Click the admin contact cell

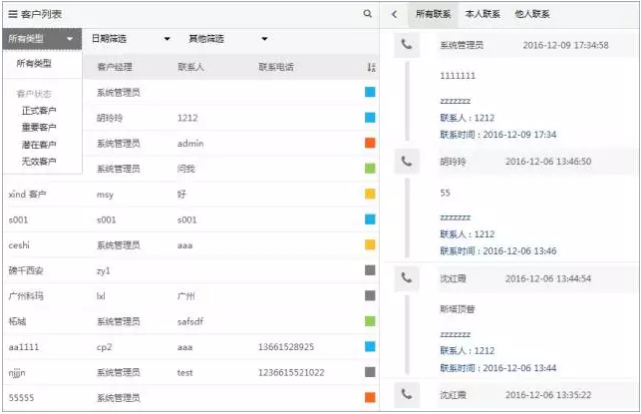click(x=191, y=143)
